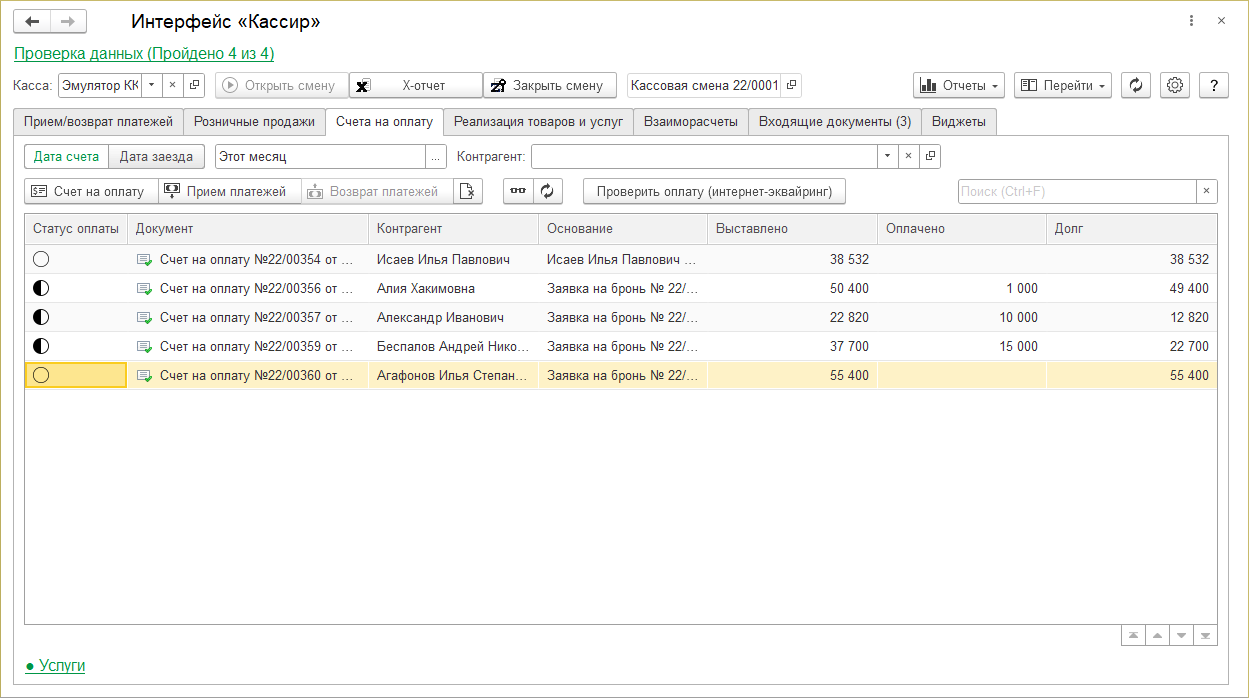The width and height of the screenshot is (1249, 698).
Task: Open settings gear icon
Action: 1175,85
